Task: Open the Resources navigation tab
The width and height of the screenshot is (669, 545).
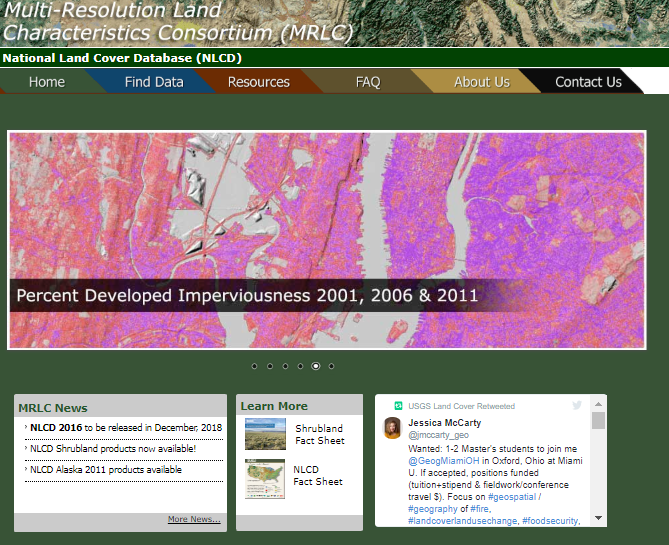Action: coord(259,82)
